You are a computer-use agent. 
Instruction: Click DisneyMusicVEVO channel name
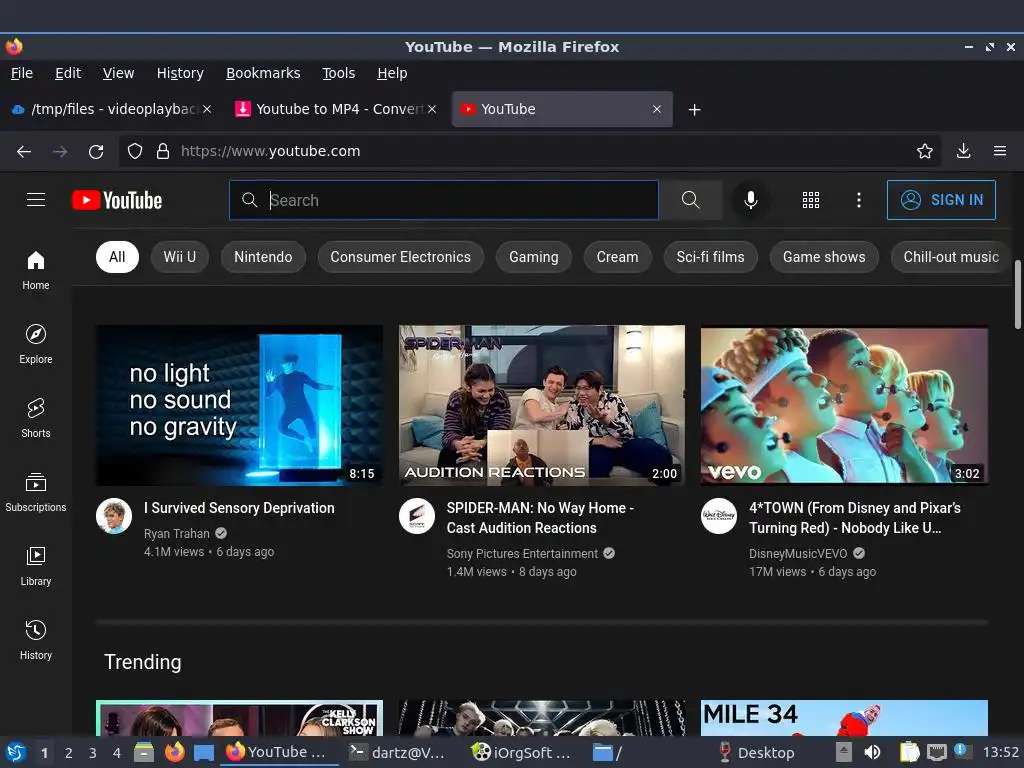[x=798, y=554]
